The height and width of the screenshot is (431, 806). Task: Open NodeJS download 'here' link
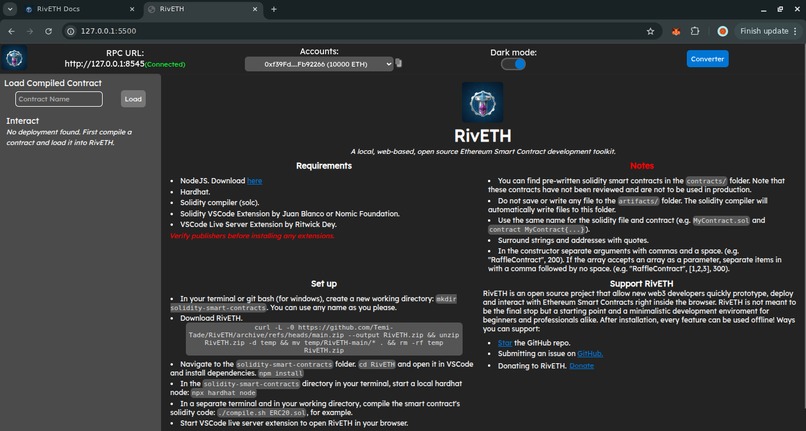click(x=254, y=181)
